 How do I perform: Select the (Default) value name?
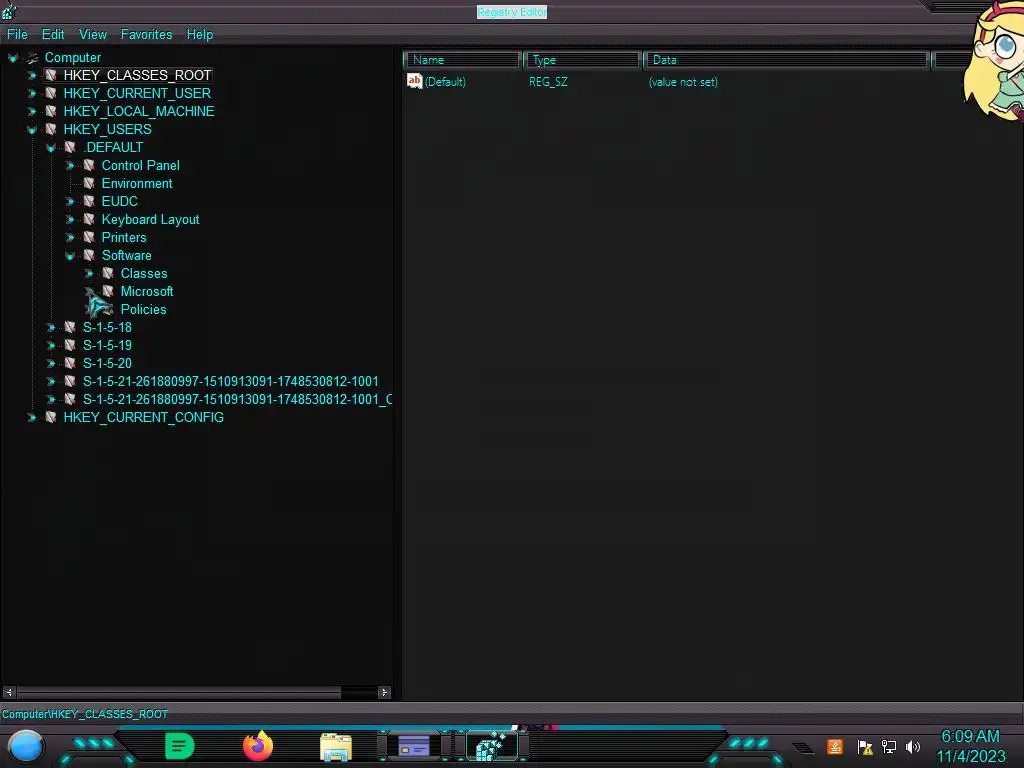[445, 82]
